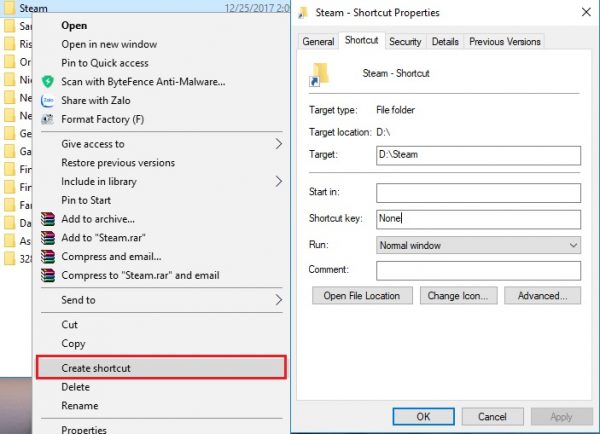This screenshot has width=600, height=434.
Task: Click folder icon of the '32' row
Action: (10, 259)
